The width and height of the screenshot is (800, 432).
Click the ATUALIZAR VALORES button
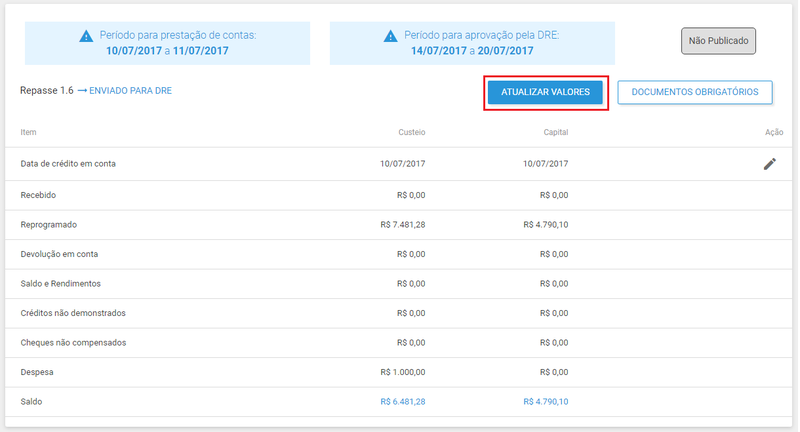click(x=545, y=92)
